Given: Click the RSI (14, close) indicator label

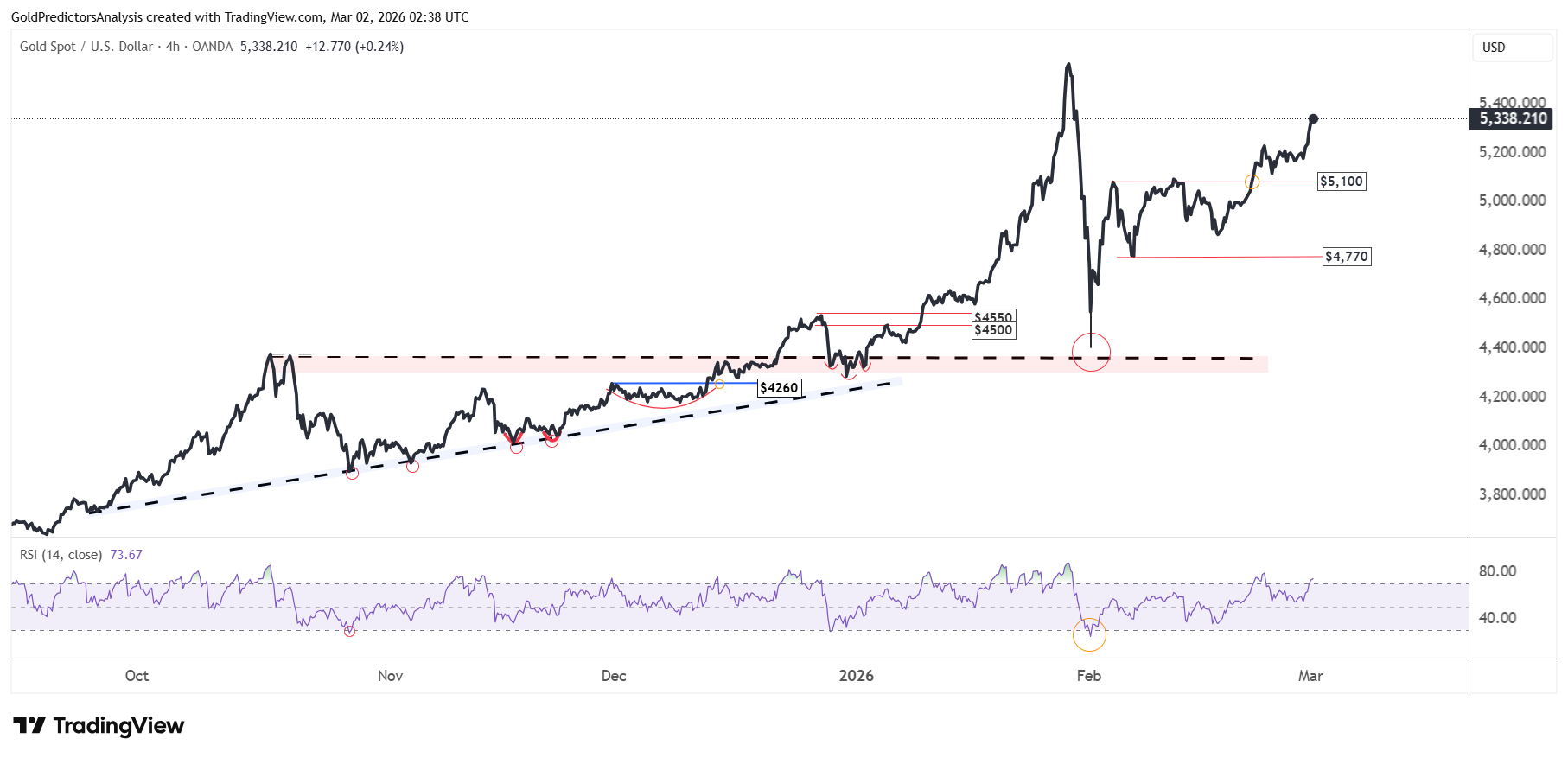Looking at the screenshot, I should click(61, 555).
